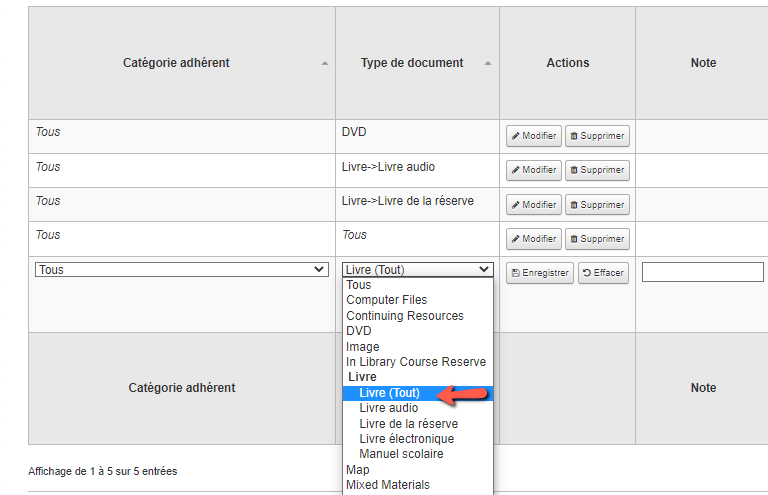This screenshot has width=768, height=495.
Task: Collapse the Type de document dropdown
Action: click(x=417, y=270)
